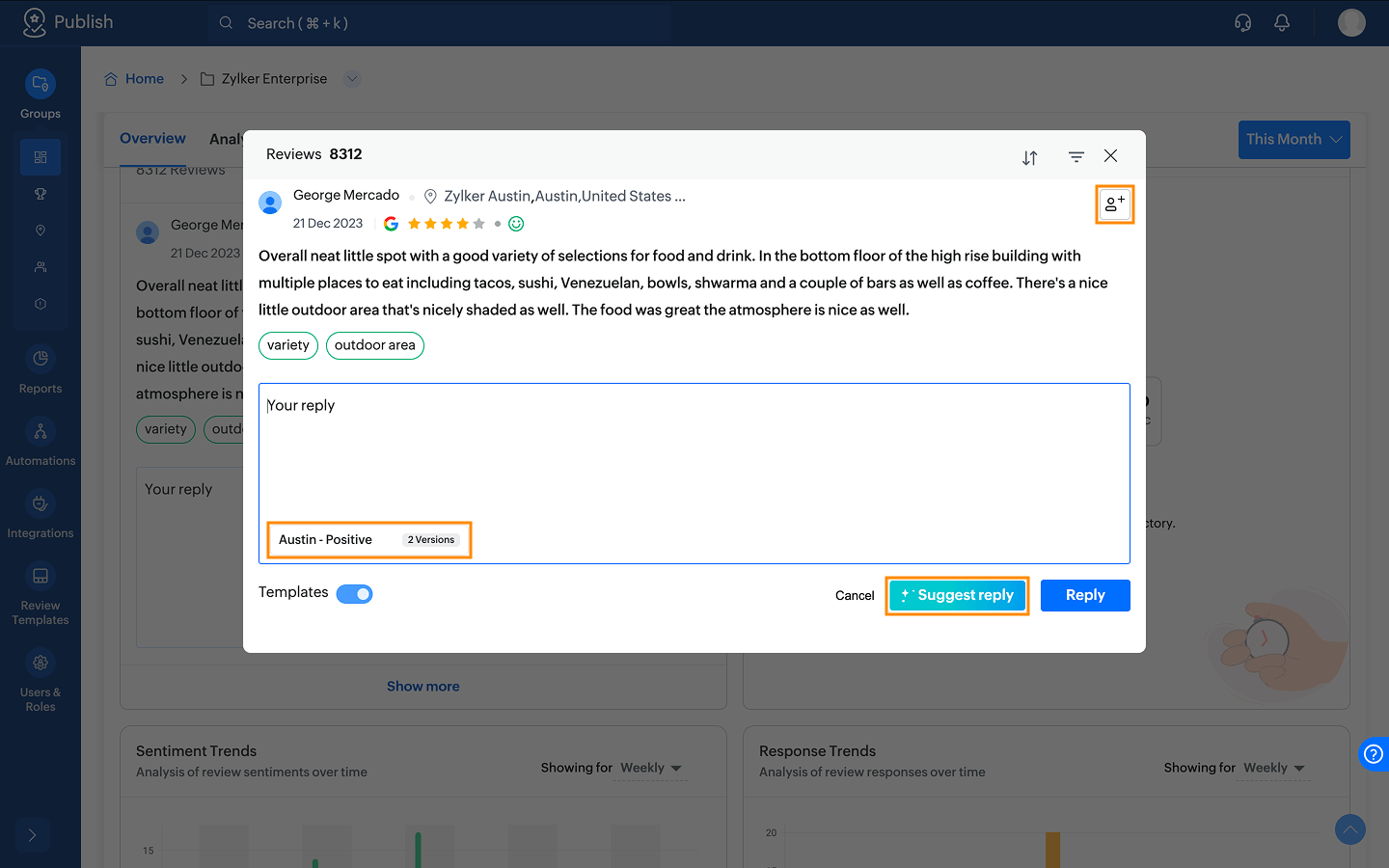
Task: Cancel the reply draft
Action: point(855,596)
